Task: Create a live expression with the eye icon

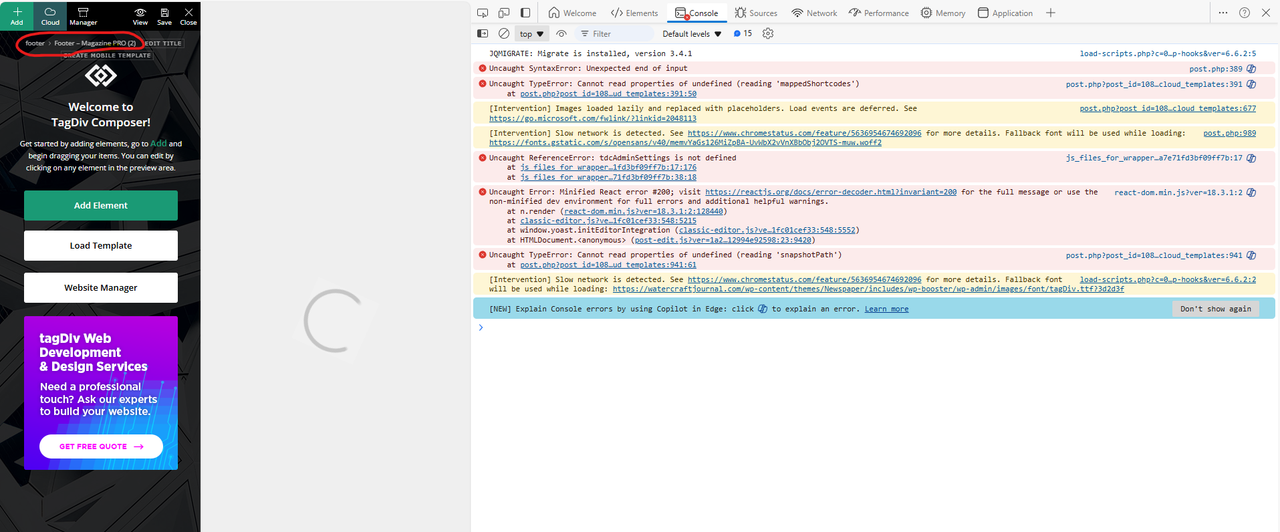Action: click(x=562, y=34)
